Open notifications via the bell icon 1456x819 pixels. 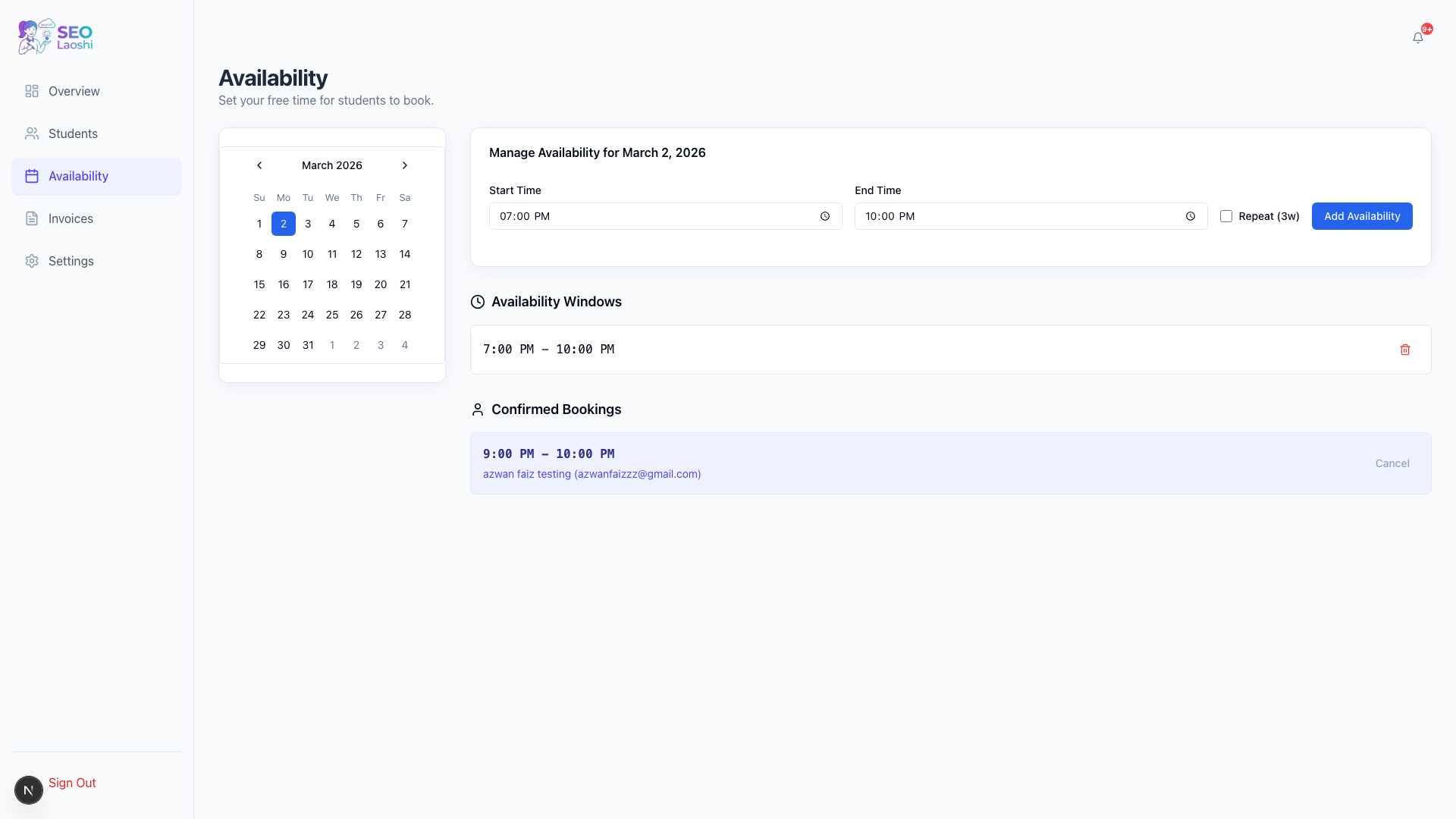tap(1417, 36)
